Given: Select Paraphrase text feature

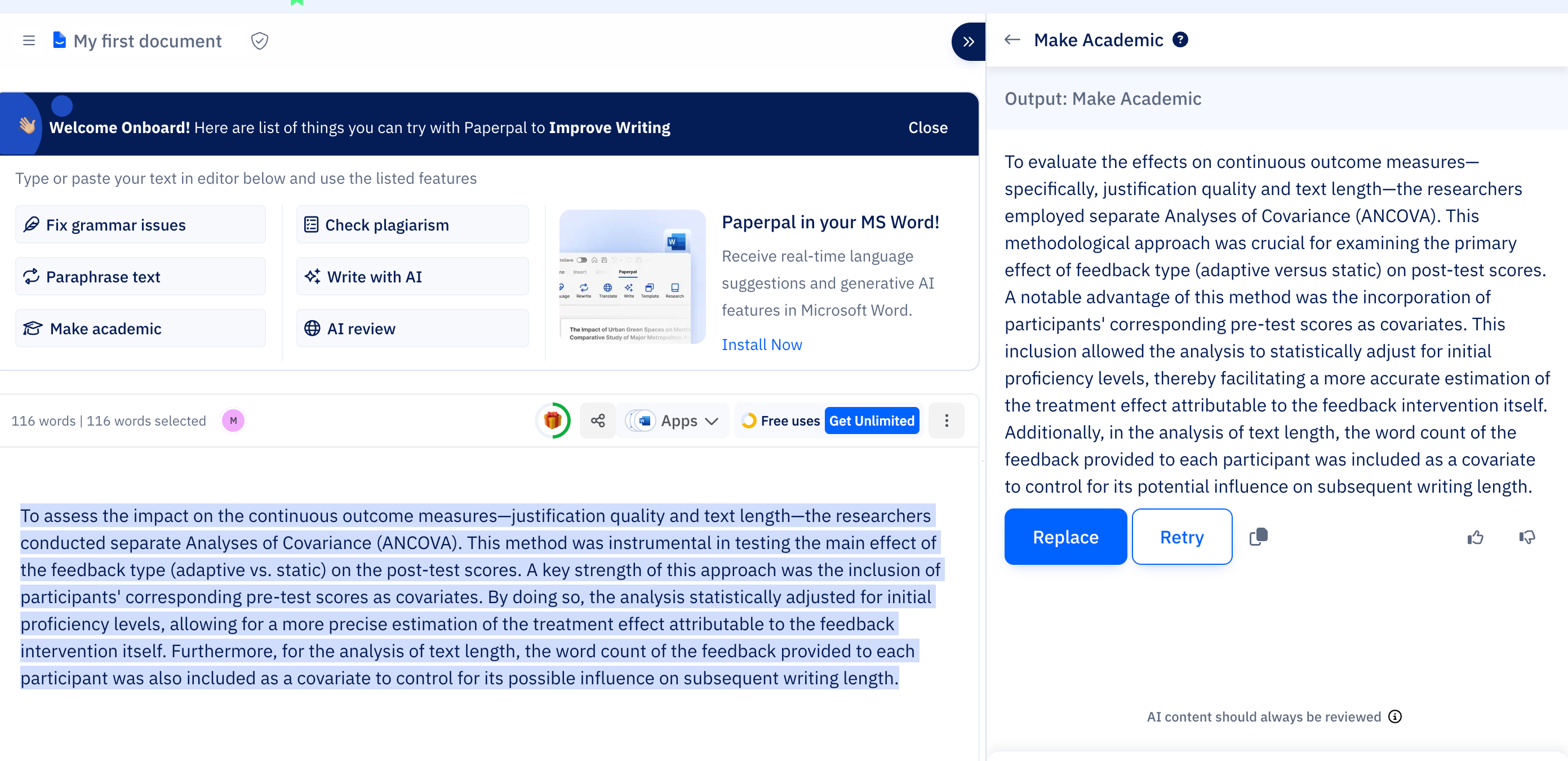Looking at the screenshot, I should tap(141, 276).
